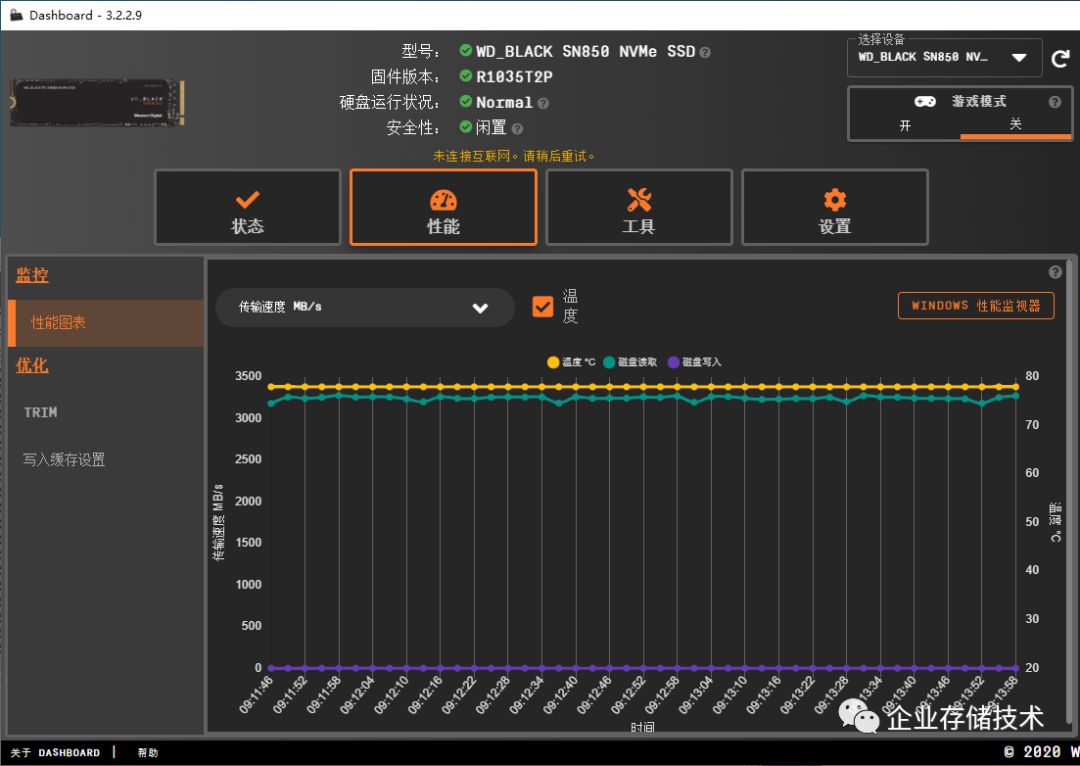Open 写入缓存设置 in the sidebar
1080x766 pixels.
tap(64, 459)
